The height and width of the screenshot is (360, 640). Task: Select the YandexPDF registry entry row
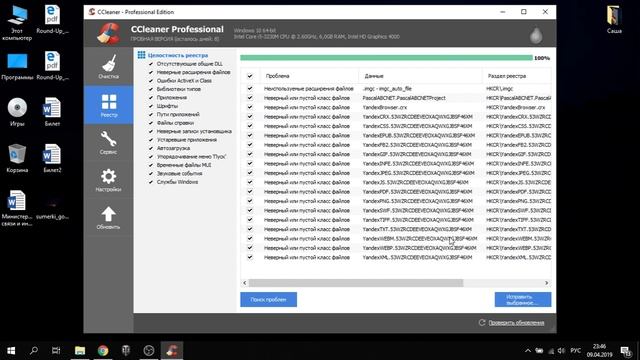(x=396, y=191)
